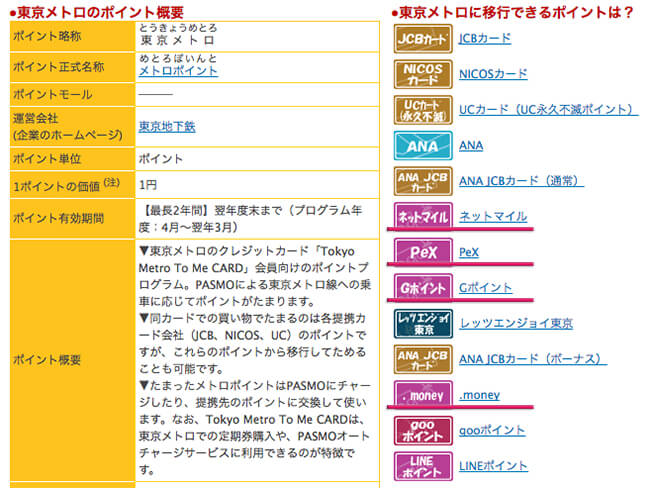The width and height of the screenshot is (650, 488).
Task: Click the JCBカード brown badge icon
Action: (423, 39)
